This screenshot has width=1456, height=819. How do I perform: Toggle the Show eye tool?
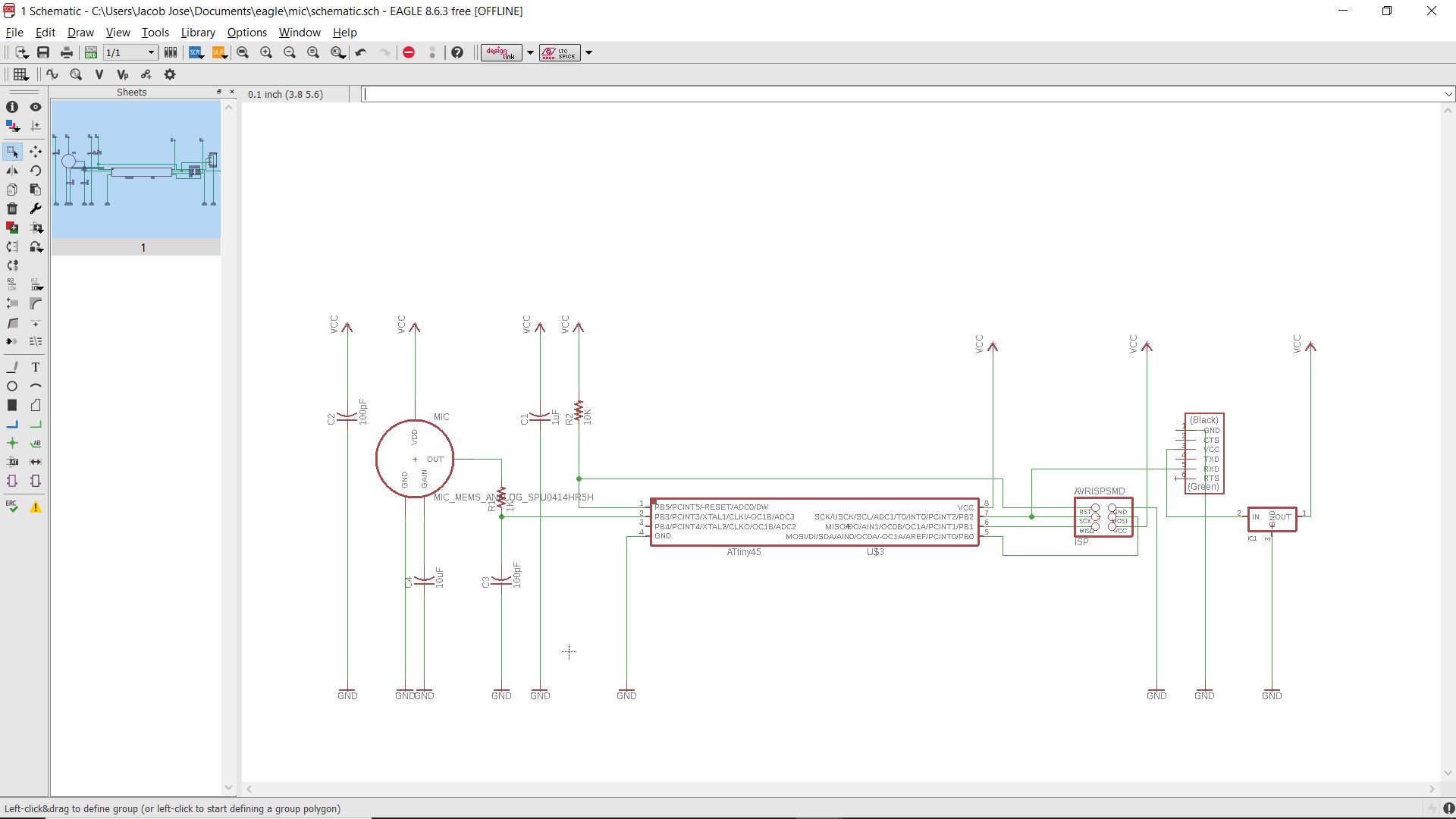tap(35, 107)
